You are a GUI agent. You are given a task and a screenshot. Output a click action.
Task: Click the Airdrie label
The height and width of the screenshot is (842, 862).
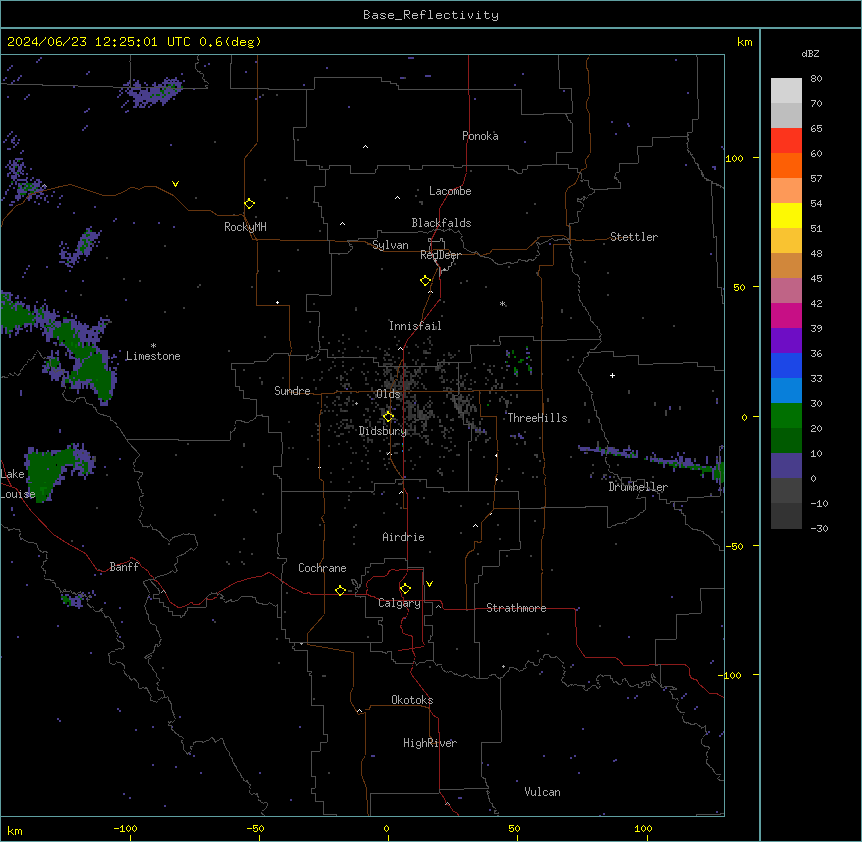[403, 537]
